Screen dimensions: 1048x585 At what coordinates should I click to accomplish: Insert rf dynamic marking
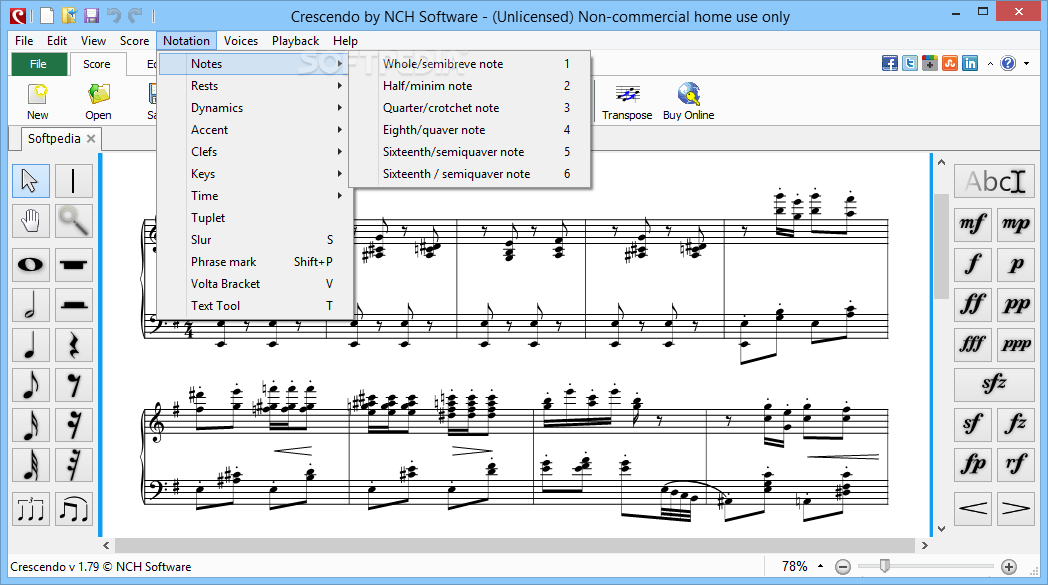tap(1016, 463)
